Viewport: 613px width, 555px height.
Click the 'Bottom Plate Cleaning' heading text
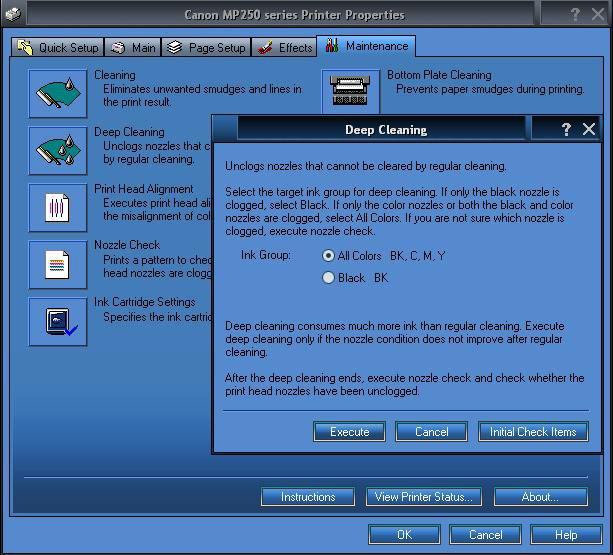click(439, 75)
